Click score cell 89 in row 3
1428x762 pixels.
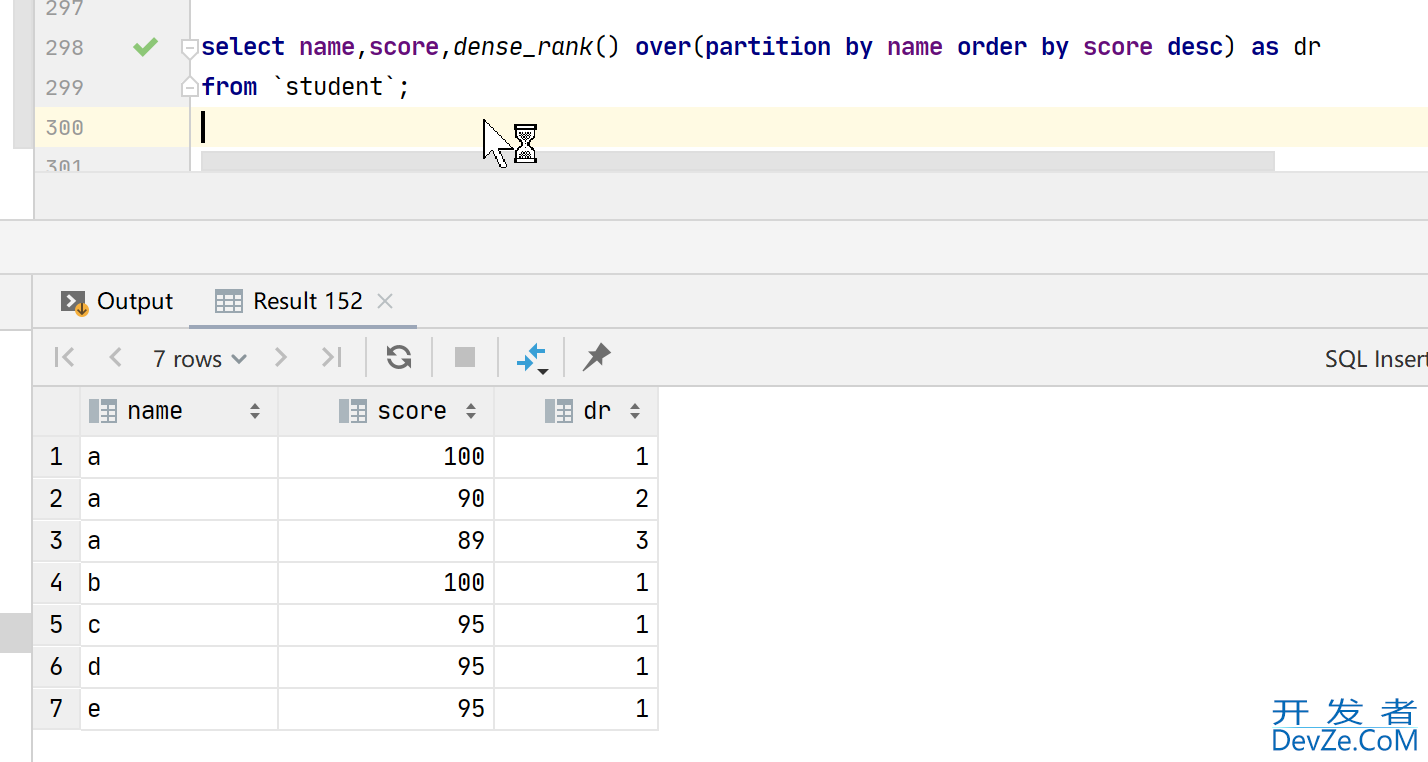386,541
